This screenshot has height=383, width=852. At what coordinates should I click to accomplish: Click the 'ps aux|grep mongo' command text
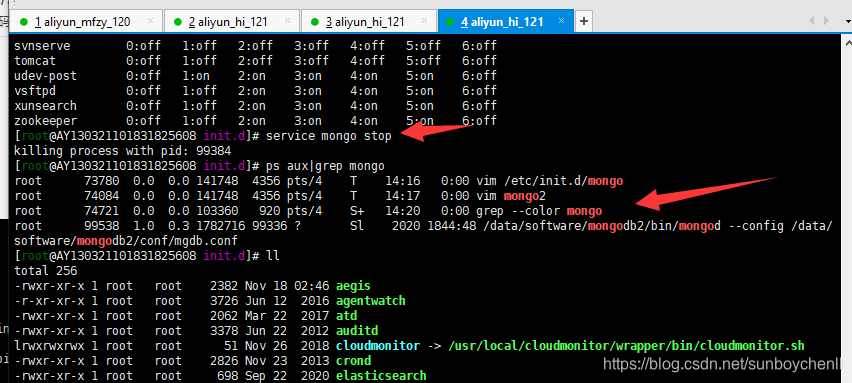click(325, 166)
